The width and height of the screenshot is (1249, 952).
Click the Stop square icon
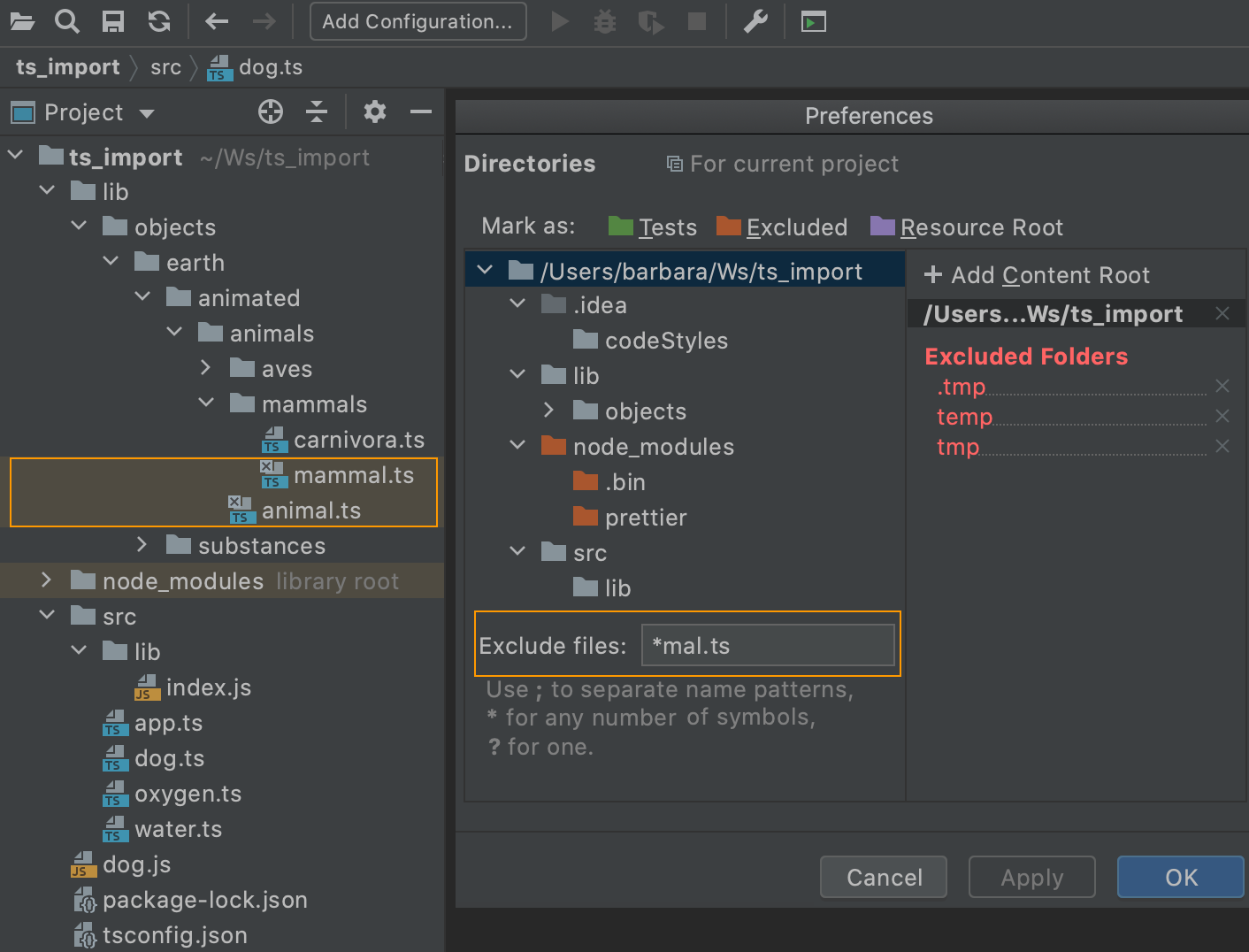pos(697,21)
